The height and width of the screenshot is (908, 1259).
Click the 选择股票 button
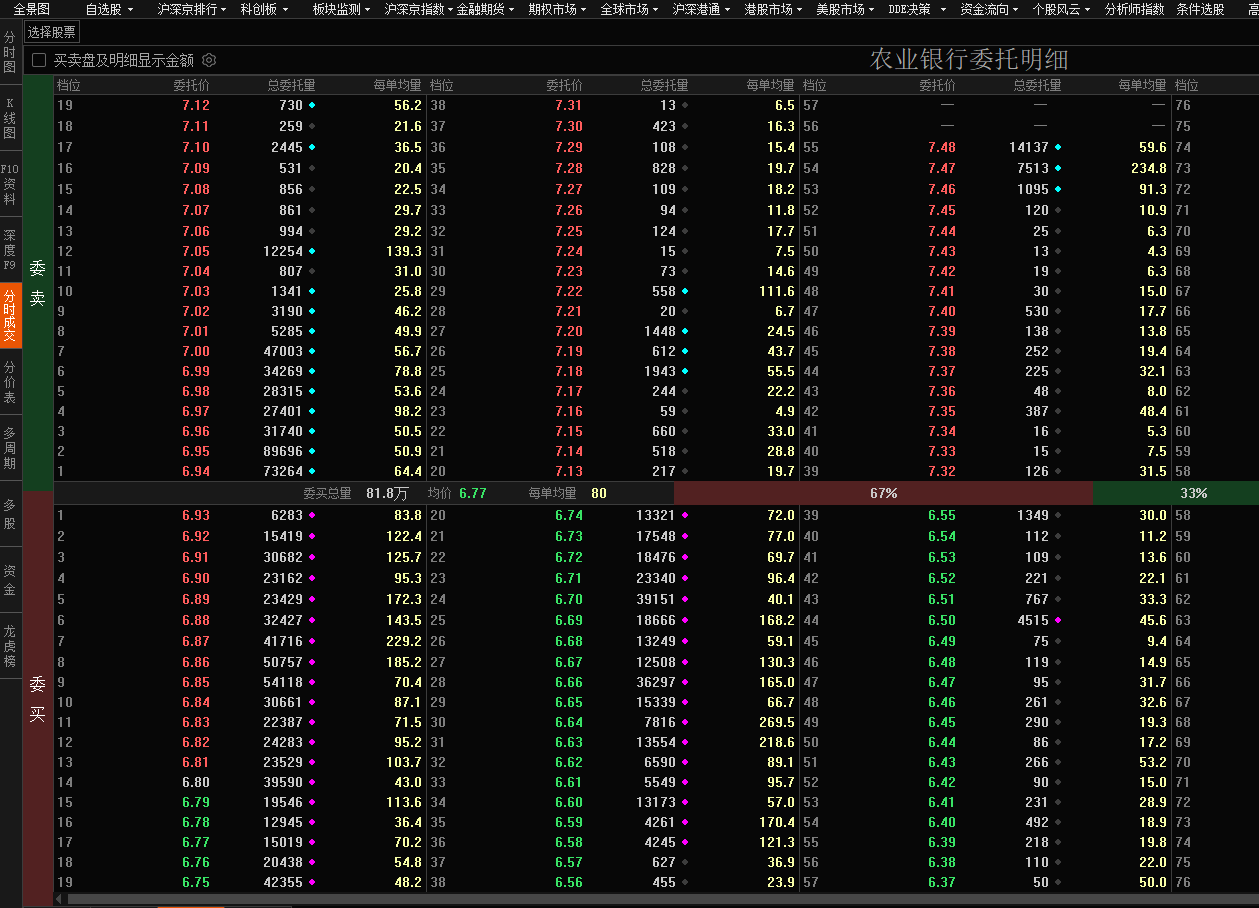coord(51,32)
